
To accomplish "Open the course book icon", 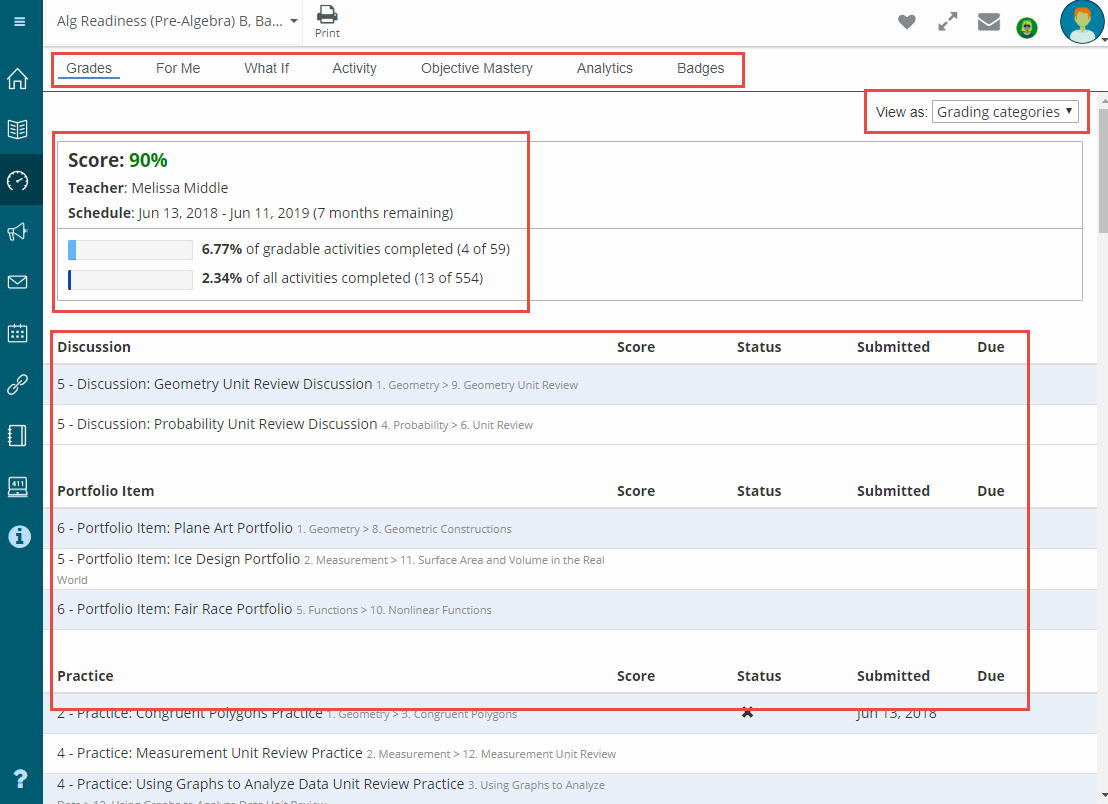I will [18, 129].
